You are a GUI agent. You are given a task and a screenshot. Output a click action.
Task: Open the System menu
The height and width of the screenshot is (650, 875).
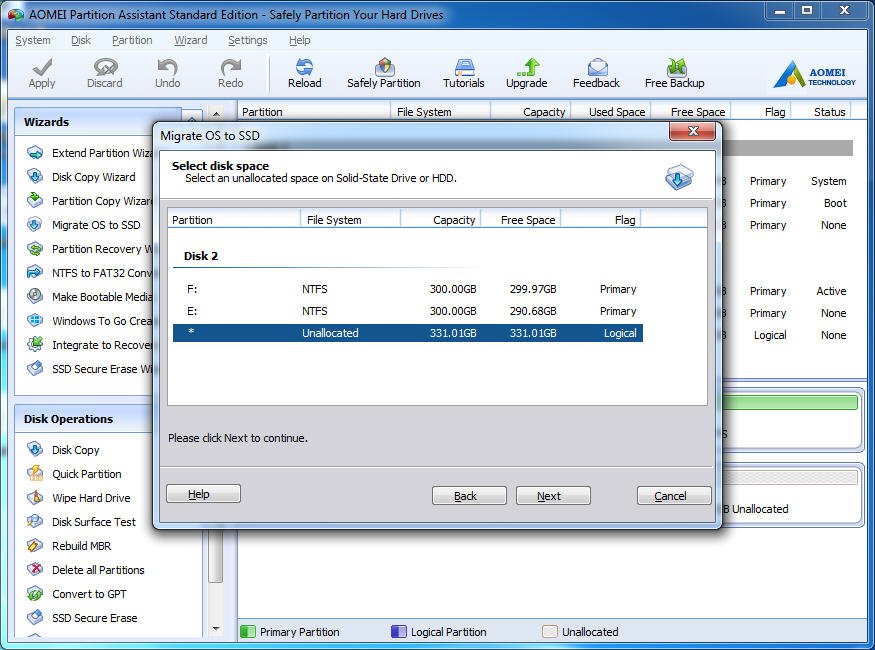click(x=33, y=40)
